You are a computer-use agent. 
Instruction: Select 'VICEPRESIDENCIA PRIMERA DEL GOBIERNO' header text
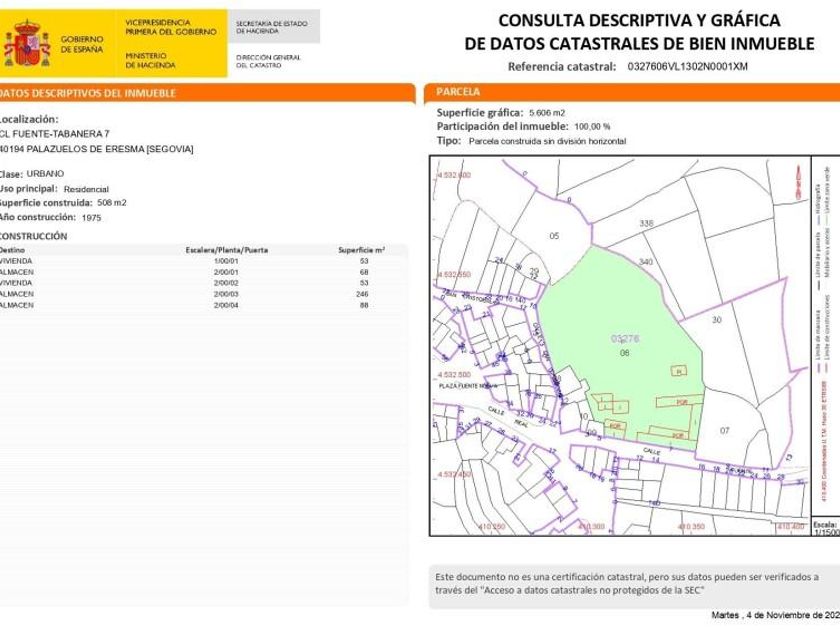click(x=170, y=27)
